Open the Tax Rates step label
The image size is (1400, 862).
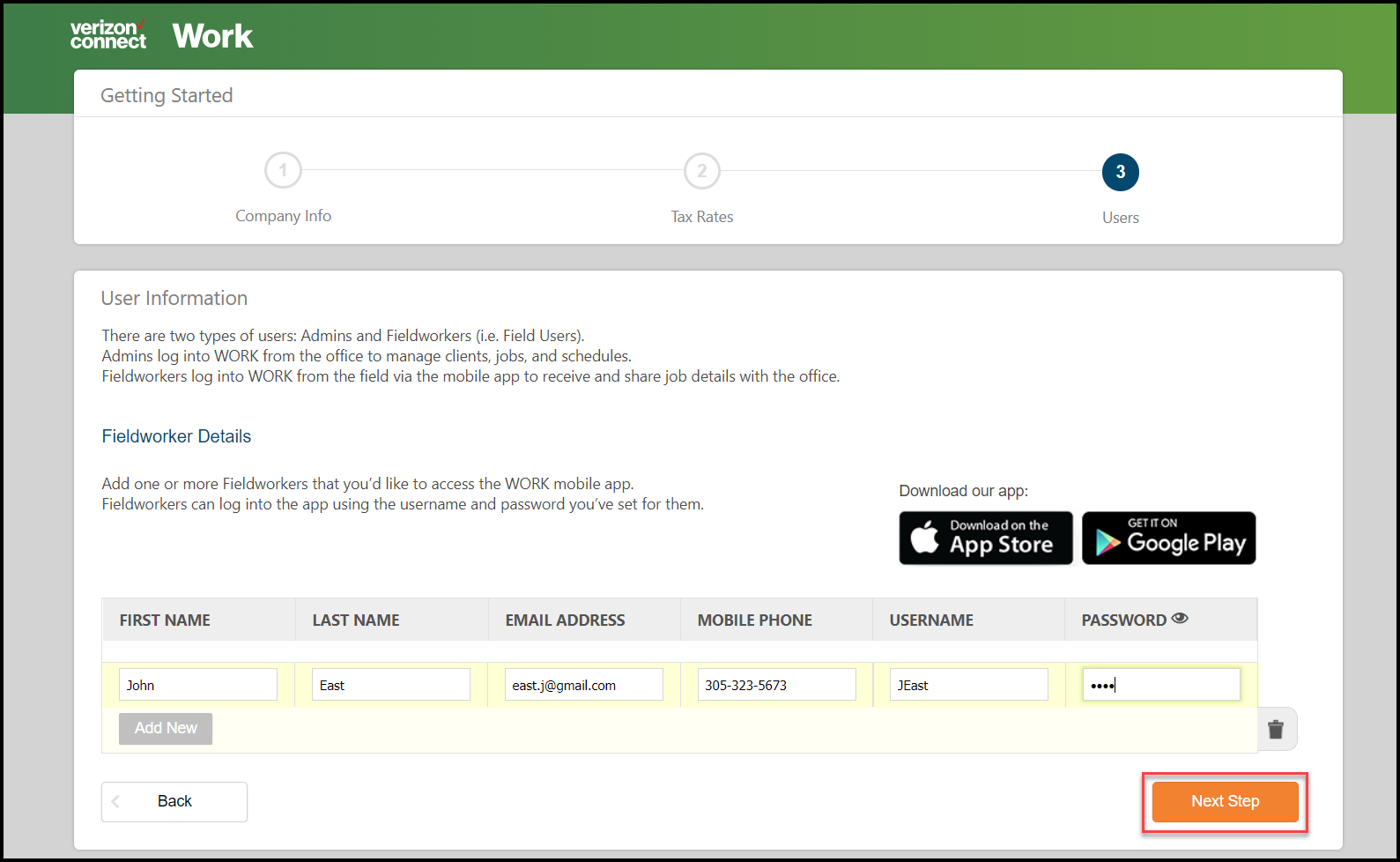702,217
